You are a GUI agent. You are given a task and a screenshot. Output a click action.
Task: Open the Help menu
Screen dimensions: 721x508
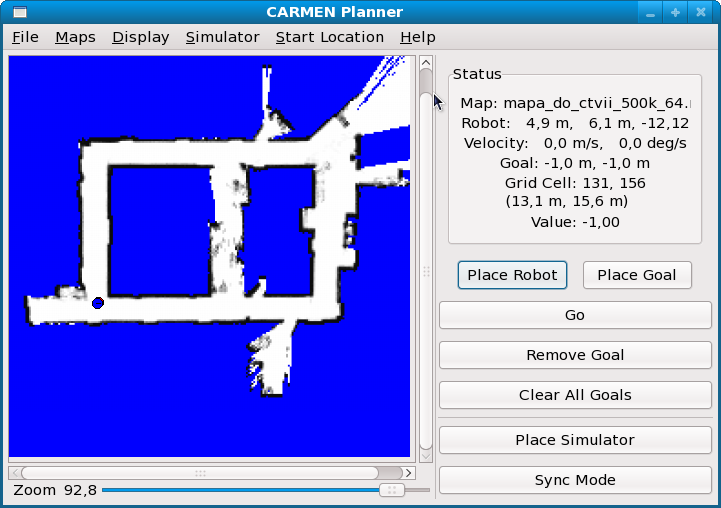tap(418, 37)
